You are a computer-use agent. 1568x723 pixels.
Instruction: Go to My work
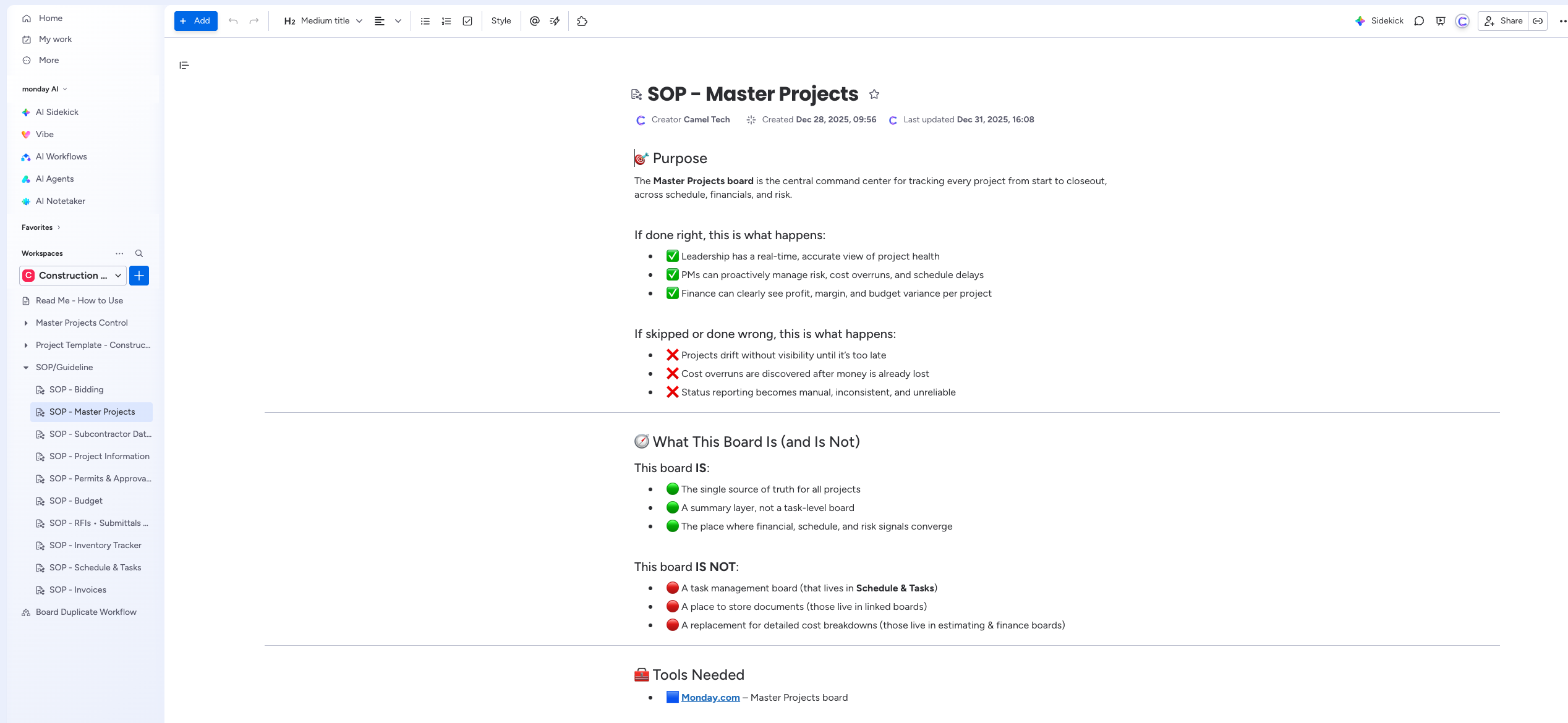(x=55, y=40)
